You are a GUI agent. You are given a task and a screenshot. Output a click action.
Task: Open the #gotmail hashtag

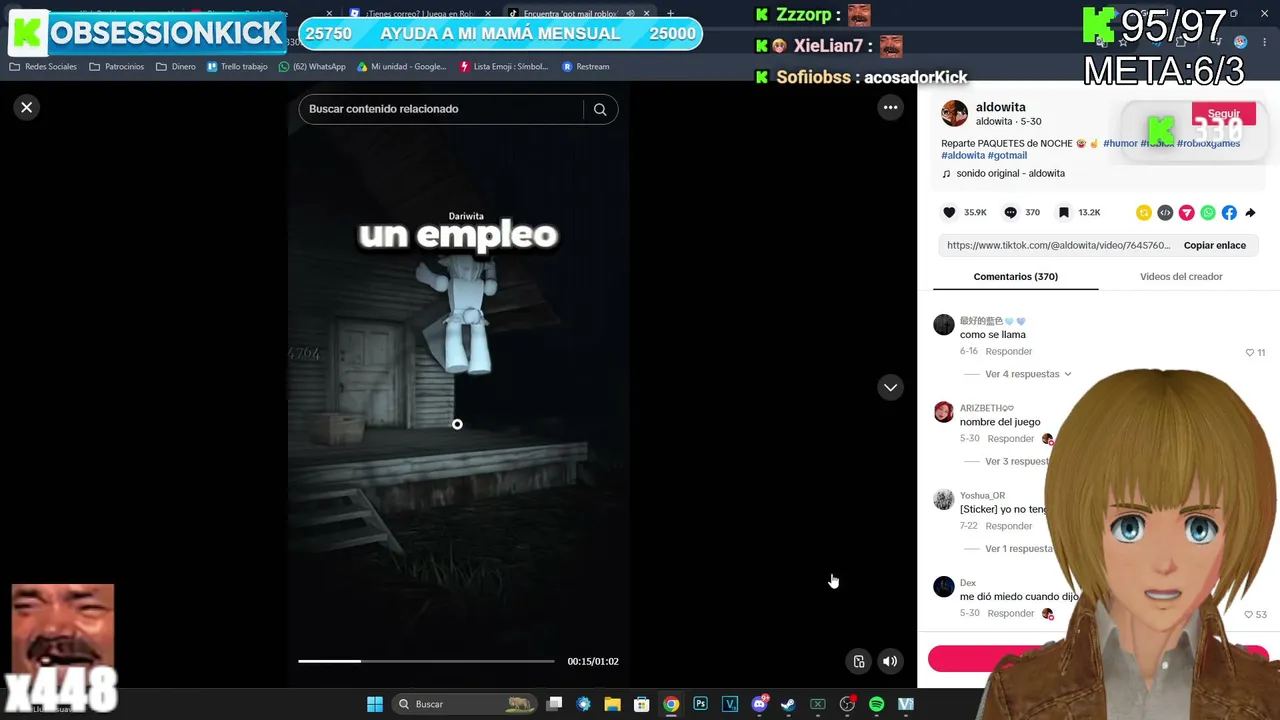click(x=1008, y=155)
